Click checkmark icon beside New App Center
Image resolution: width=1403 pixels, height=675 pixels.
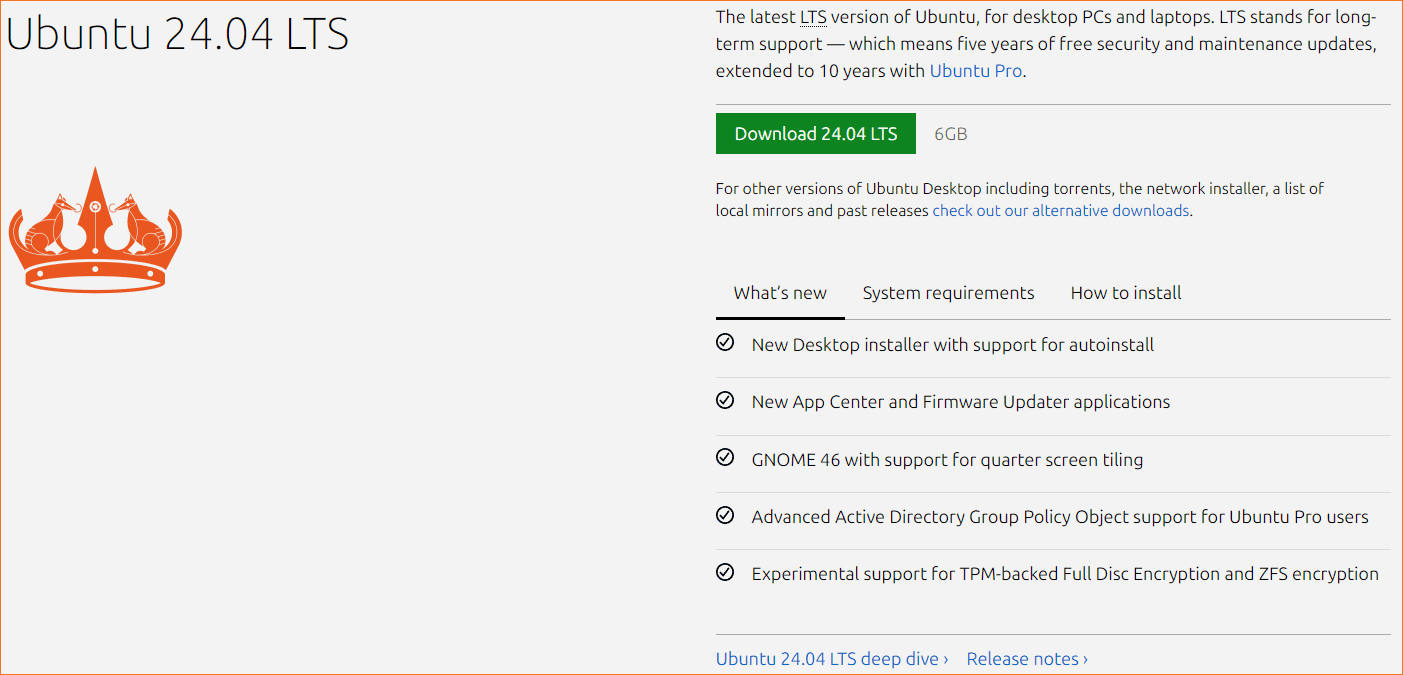[725, 400]
